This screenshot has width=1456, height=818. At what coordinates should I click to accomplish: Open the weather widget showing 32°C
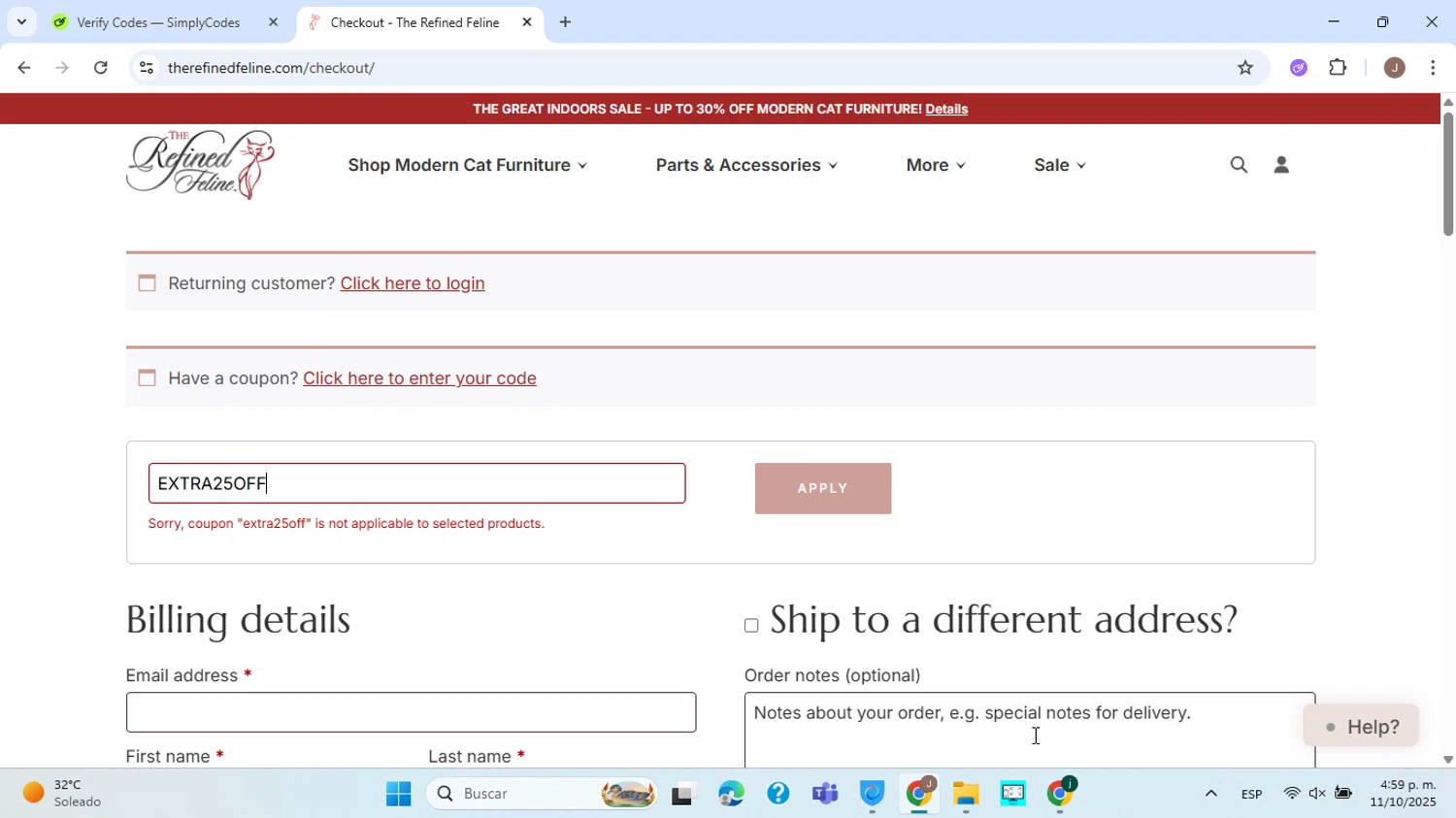click(63, 794)
